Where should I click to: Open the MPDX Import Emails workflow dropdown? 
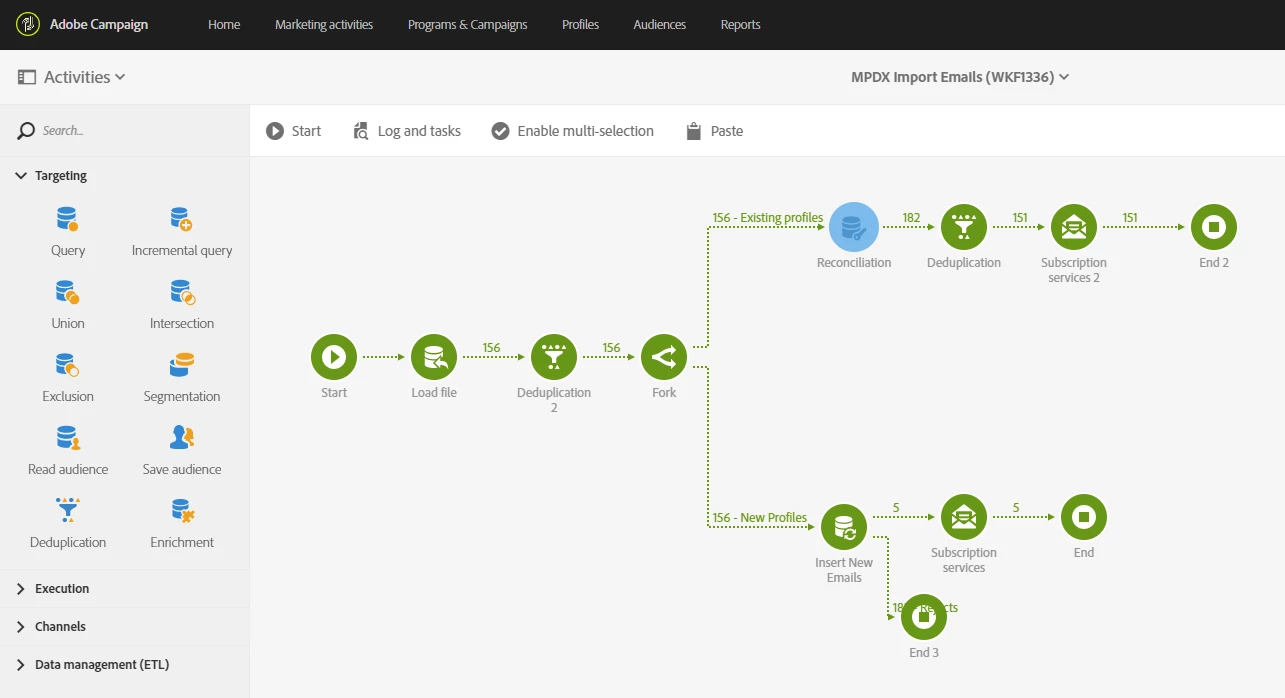pos(960,77)
